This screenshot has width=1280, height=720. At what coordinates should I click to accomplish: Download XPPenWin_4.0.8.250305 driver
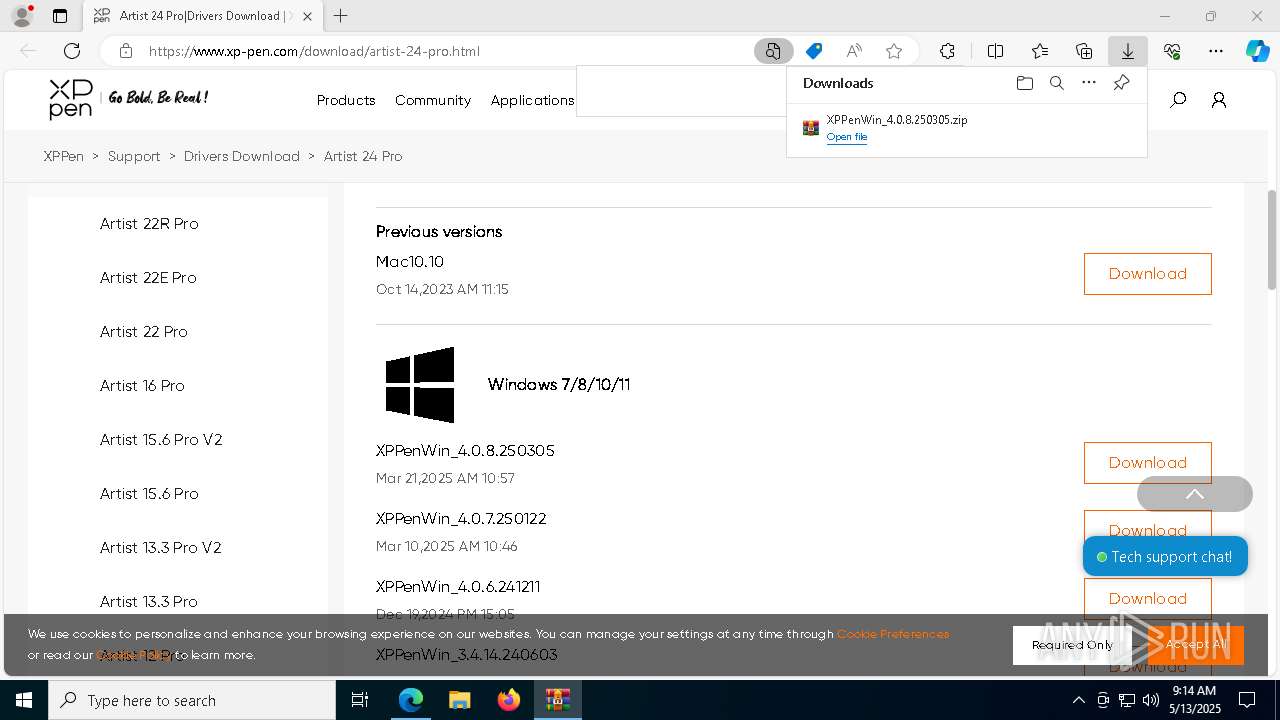[1147, 463]
